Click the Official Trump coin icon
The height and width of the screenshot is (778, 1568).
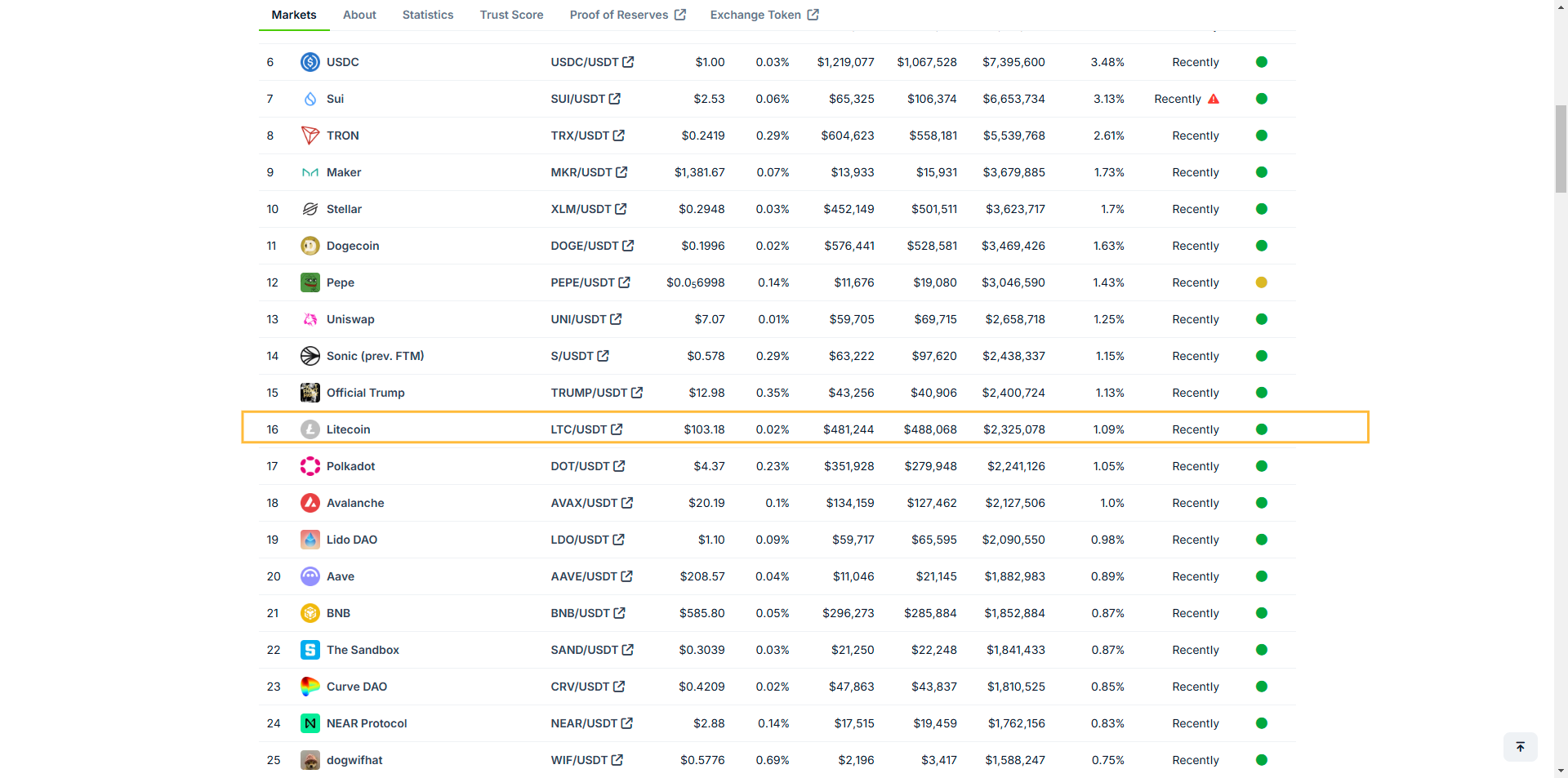tap(310, 393)
